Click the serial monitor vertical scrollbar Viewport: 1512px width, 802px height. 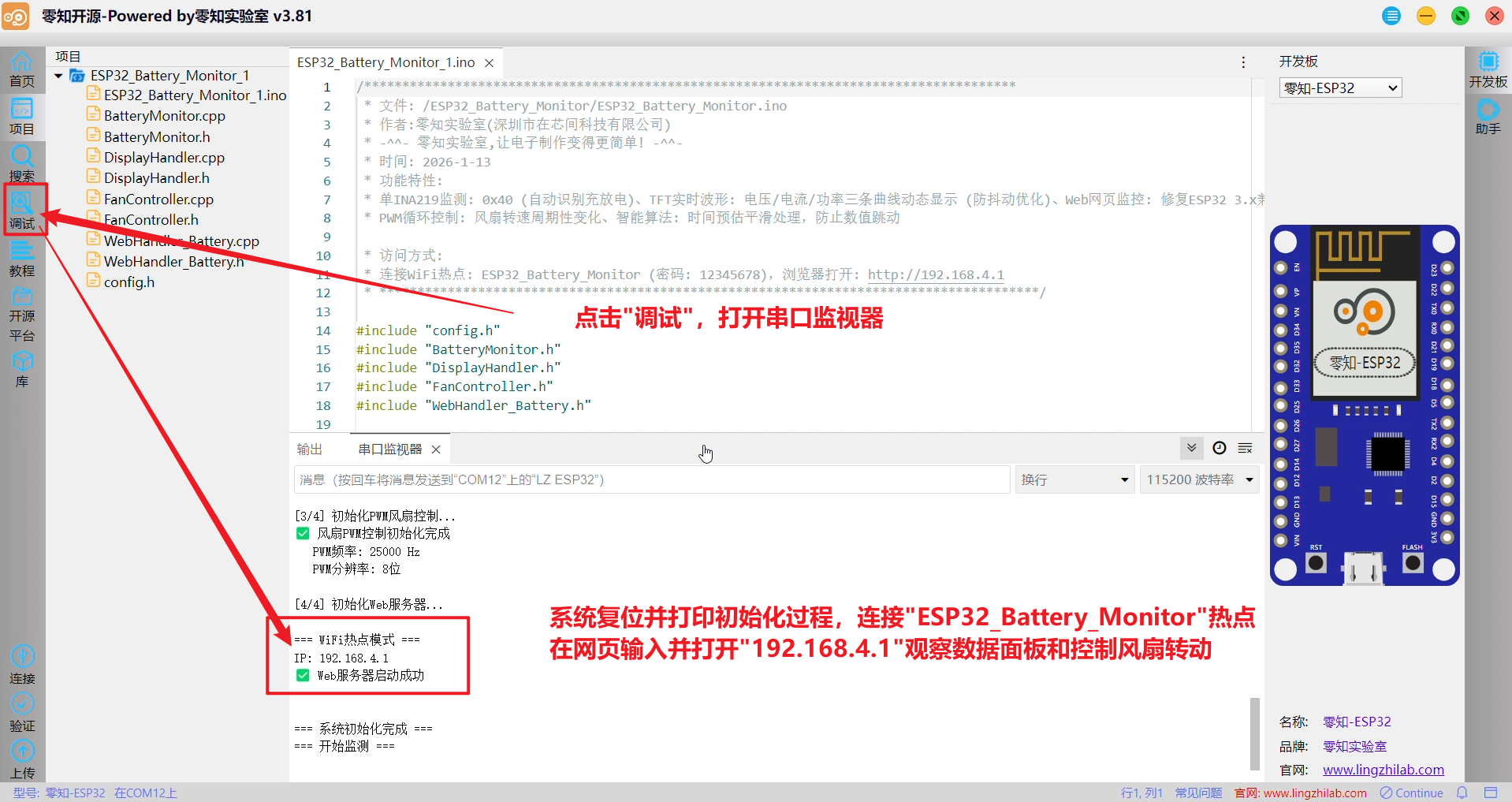(1254, 733)
